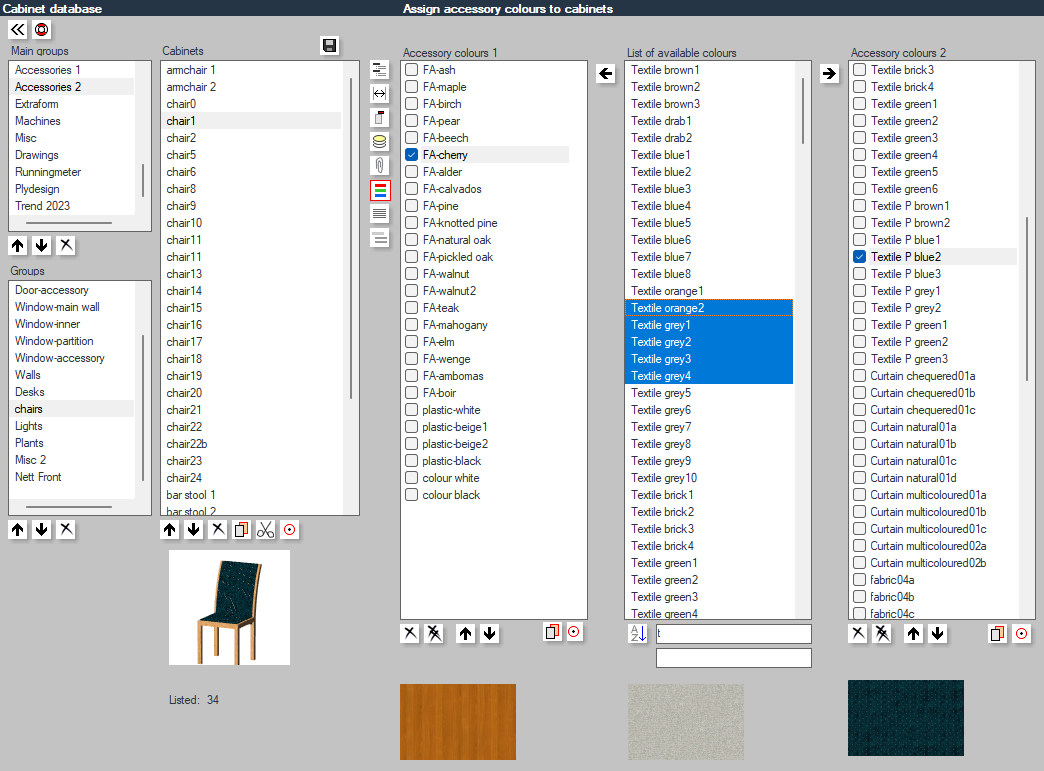Click the black horizontal lines icon
Viewport: 1044px width, 771px height.
click(x=380, y=214)
